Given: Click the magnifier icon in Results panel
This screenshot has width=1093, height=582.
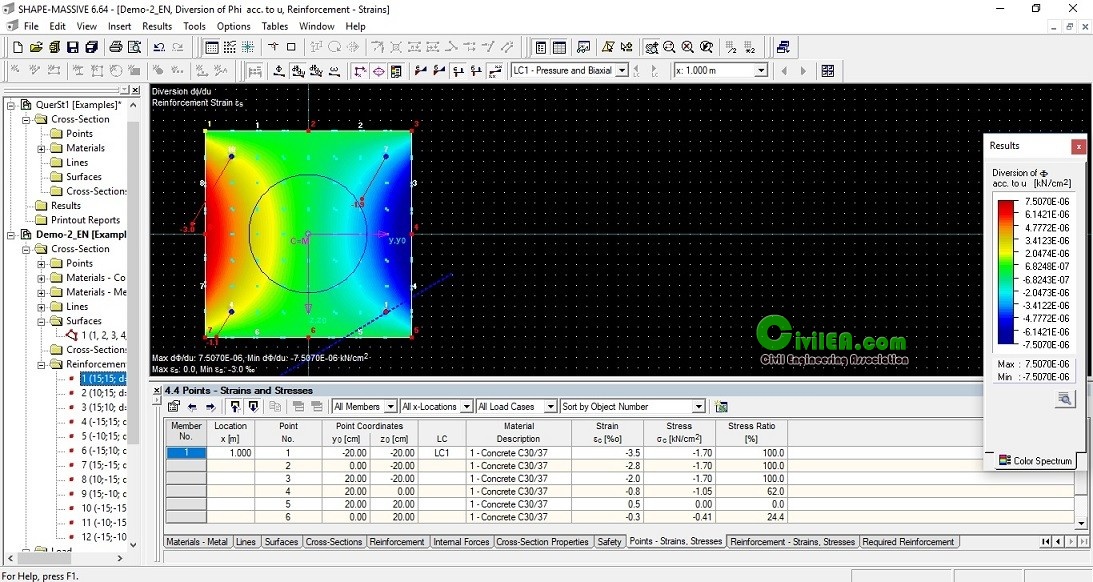Looking at the screenshot, I should point(1065,399).
